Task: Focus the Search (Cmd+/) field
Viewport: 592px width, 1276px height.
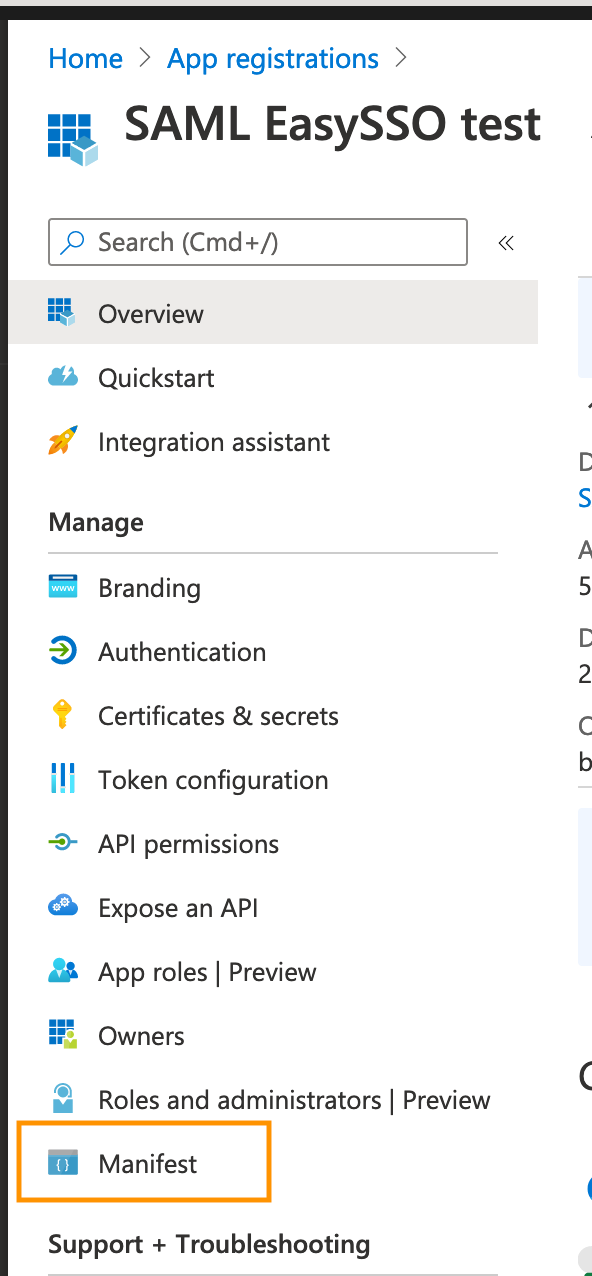Action: (258, 242)
